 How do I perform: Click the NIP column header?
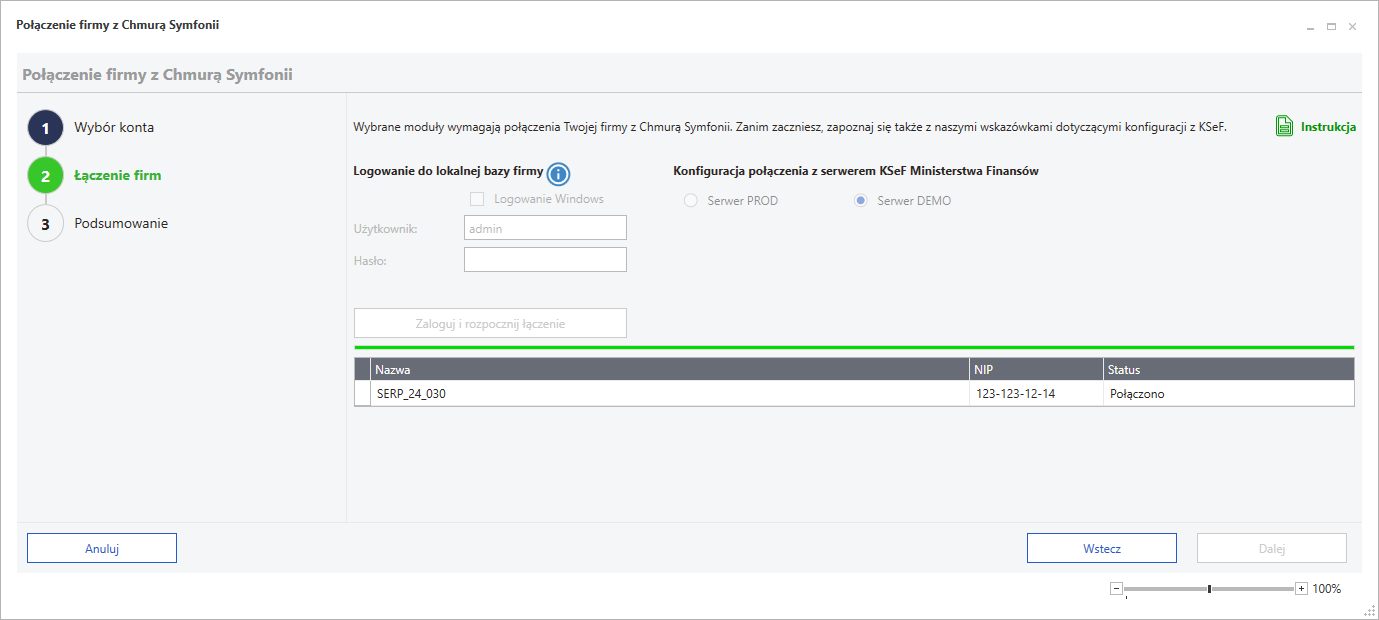click(1036, 369)
